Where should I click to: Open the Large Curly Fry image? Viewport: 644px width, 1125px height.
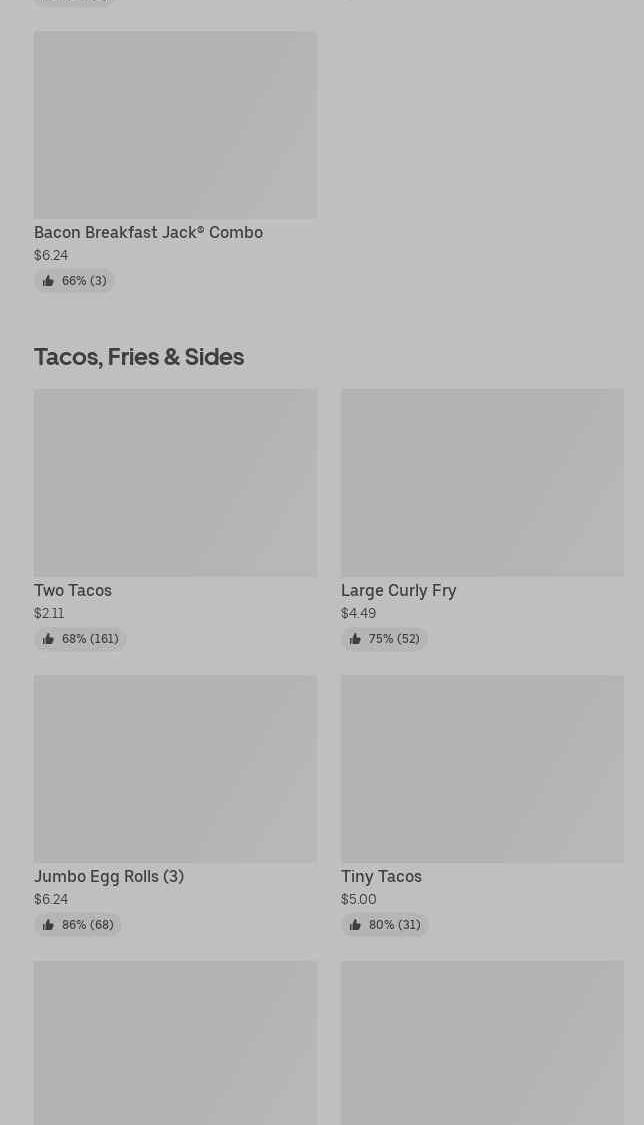[482, 482]
